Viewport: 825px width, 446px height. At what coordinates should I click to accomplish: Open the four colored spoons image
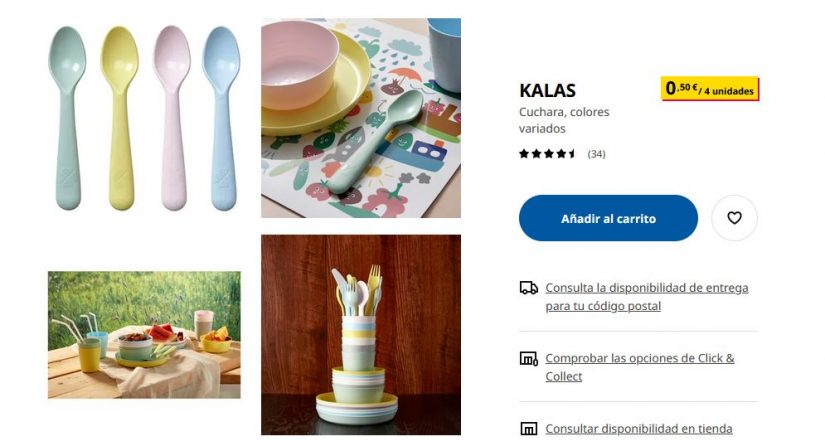(x=144, y=118)
